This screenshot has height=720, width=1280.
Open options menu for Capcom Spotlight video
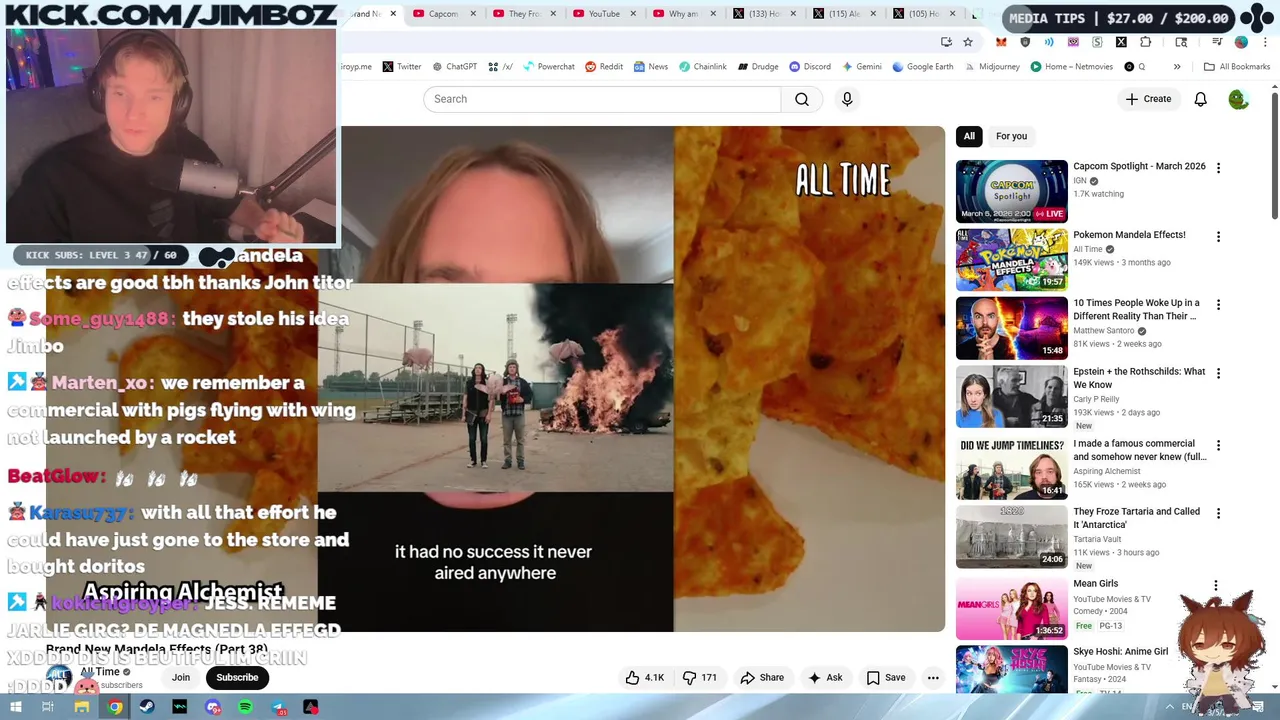pos(1218,168)
